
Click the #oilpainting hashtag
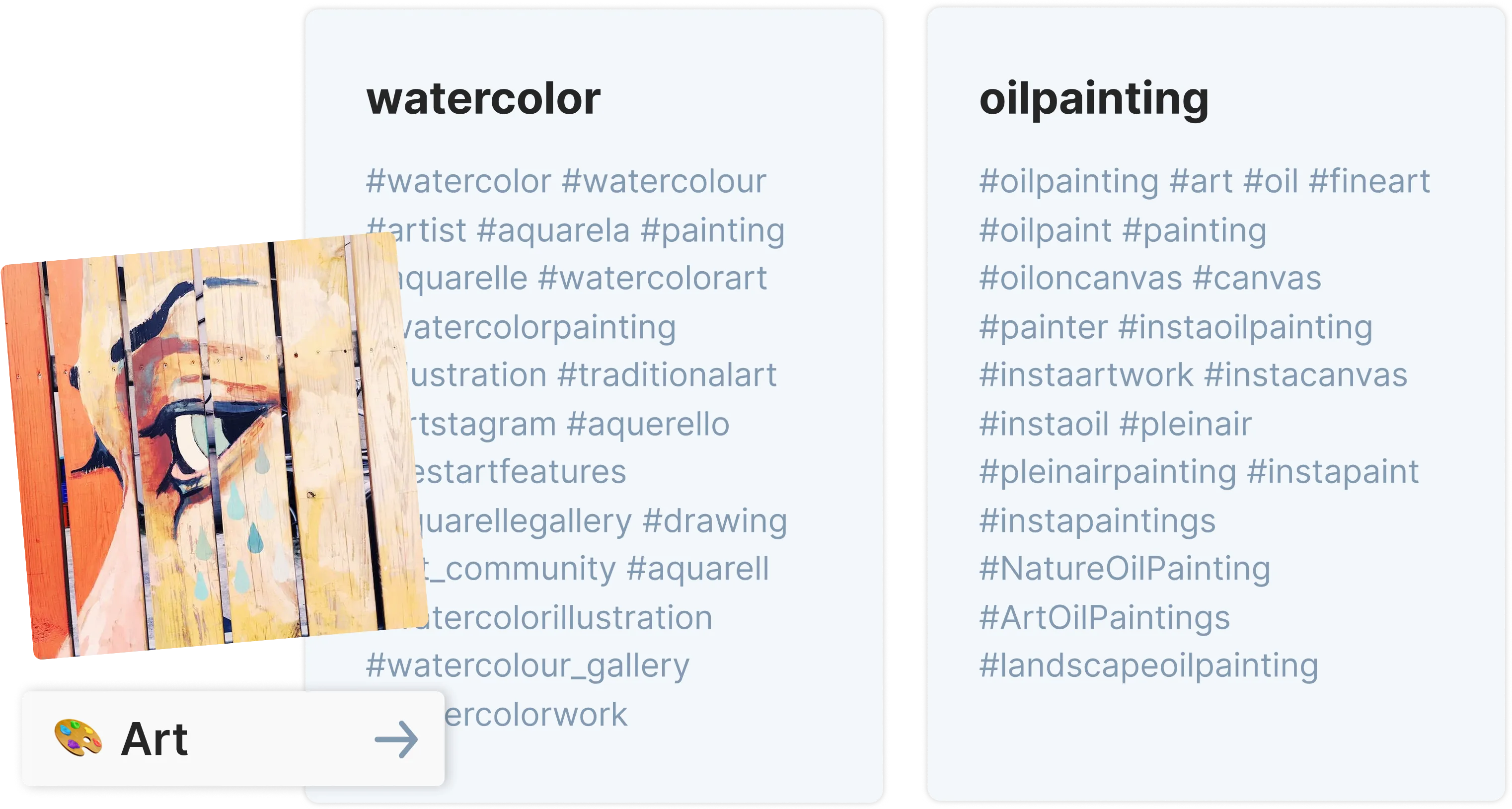1068,181
